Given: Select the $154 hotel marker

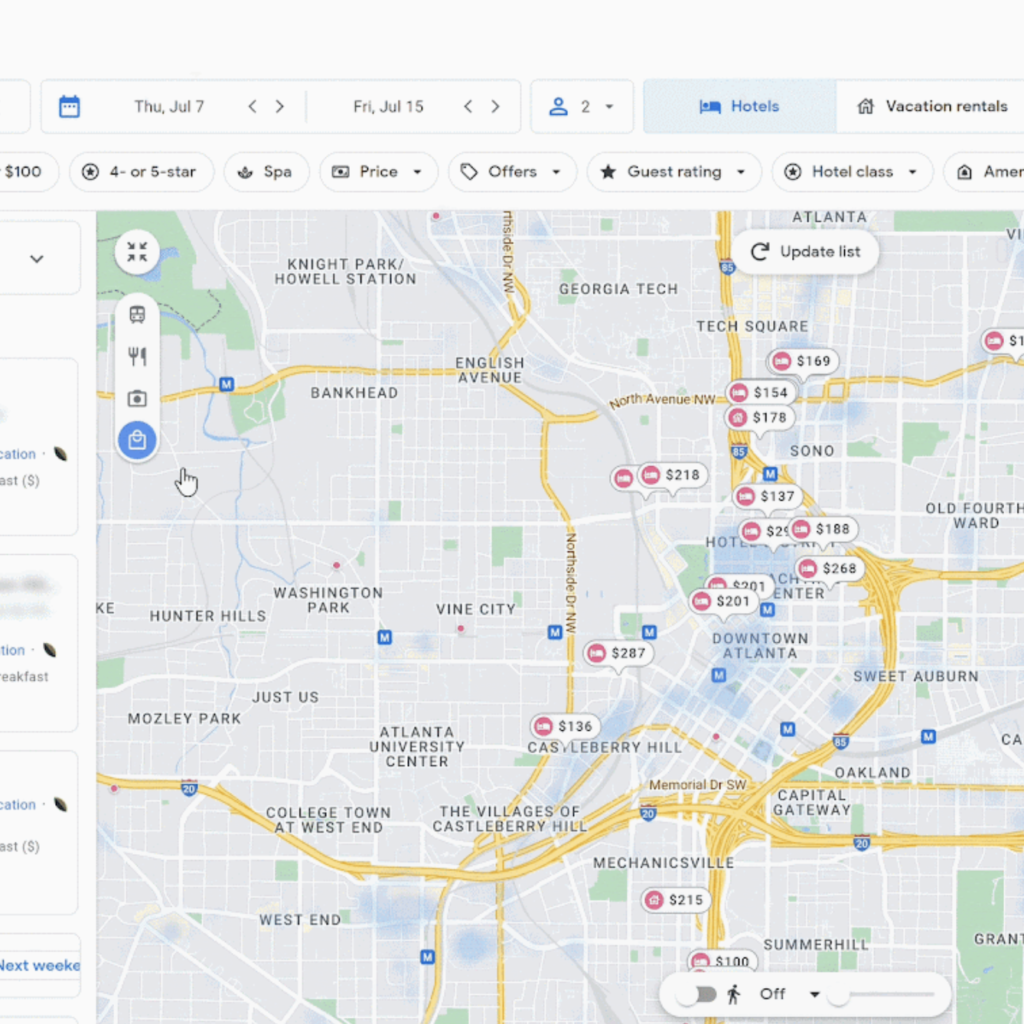Looking at the screenshot, I should point(761,392).
